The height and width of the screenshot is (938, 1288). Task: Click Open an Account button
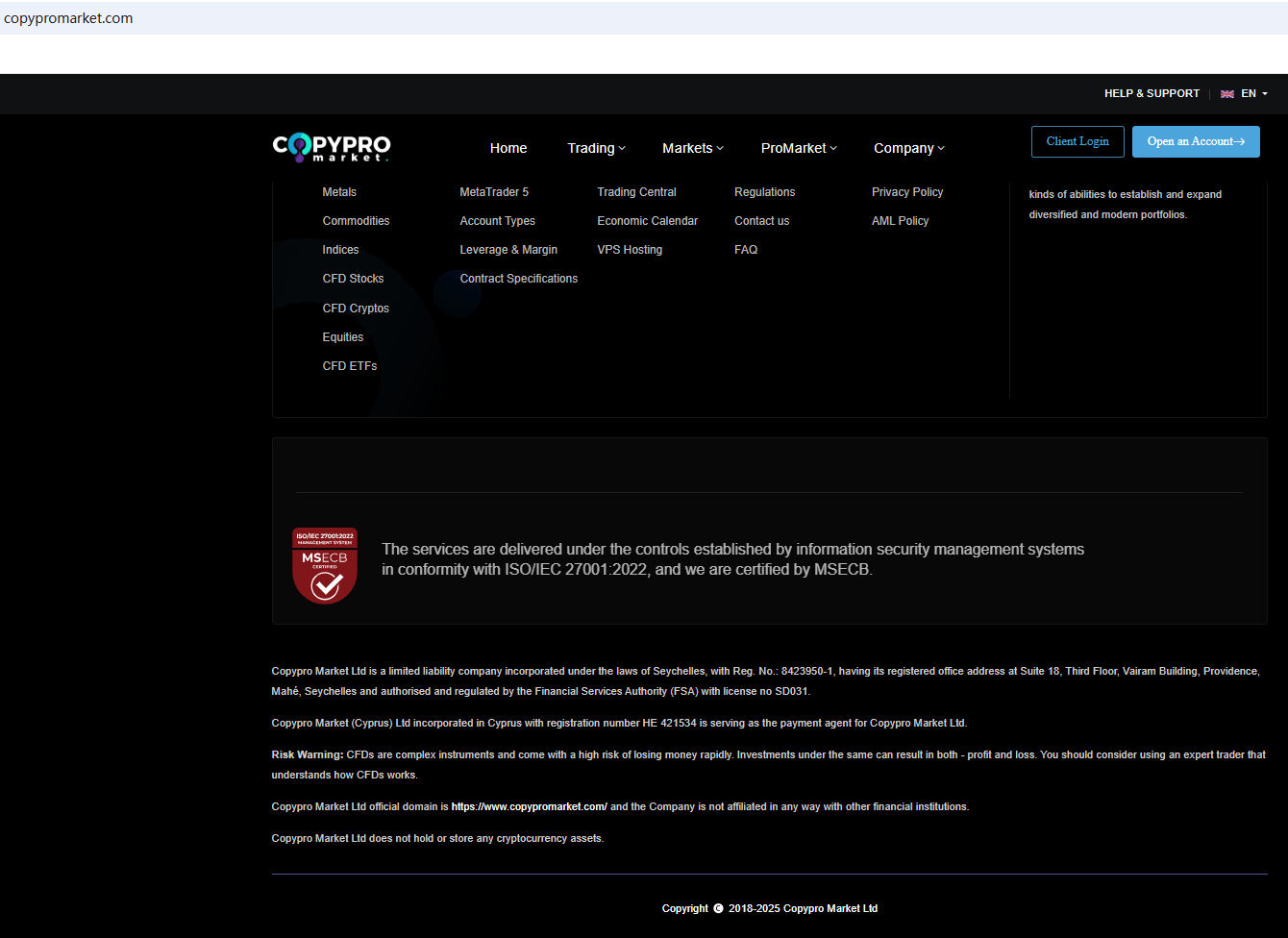1196,141
